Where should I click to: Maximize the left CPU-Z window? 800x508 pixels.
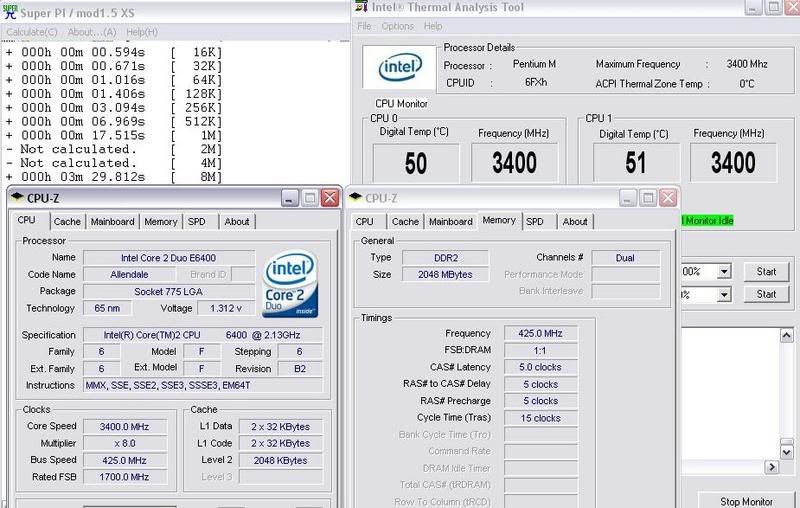310,198
